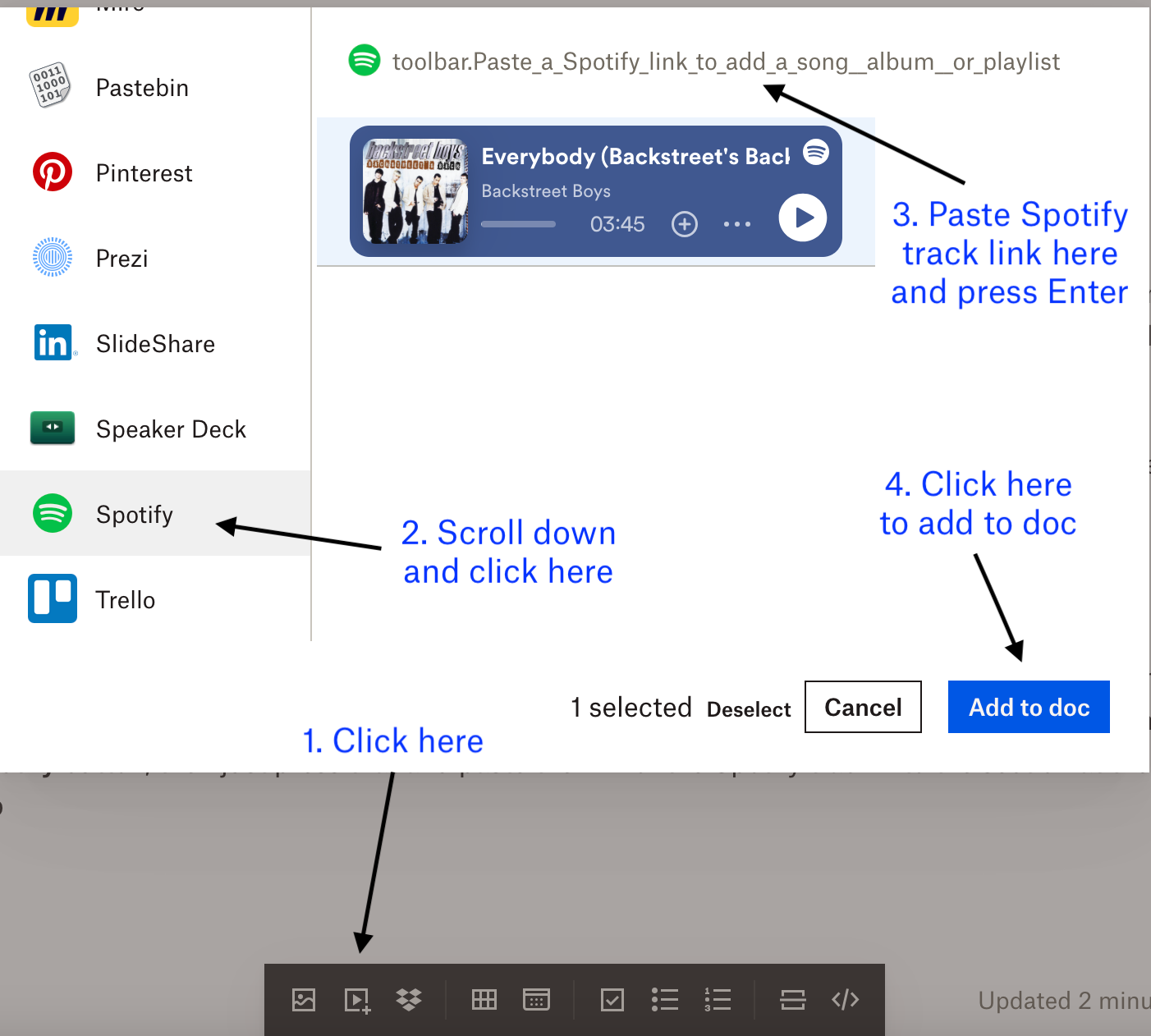The image size is (1151, 1036).
Task: Insert a code block
Action: [x=845, y=1000]
